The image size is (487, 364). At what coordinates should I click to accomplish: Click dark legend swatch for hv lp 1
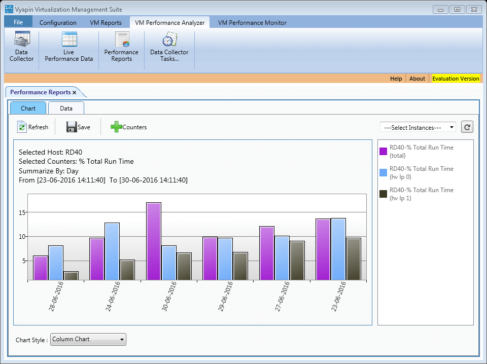pos(383,194)
